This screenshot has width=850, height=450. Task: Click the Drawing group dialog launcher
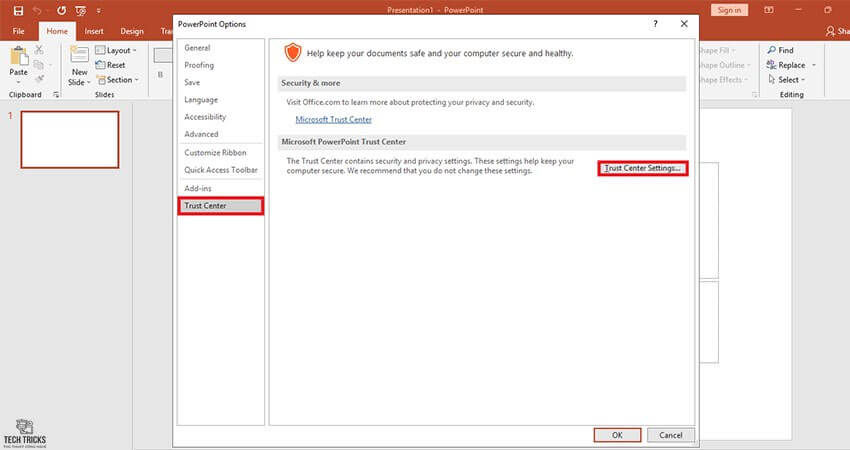tap(754, 95)
